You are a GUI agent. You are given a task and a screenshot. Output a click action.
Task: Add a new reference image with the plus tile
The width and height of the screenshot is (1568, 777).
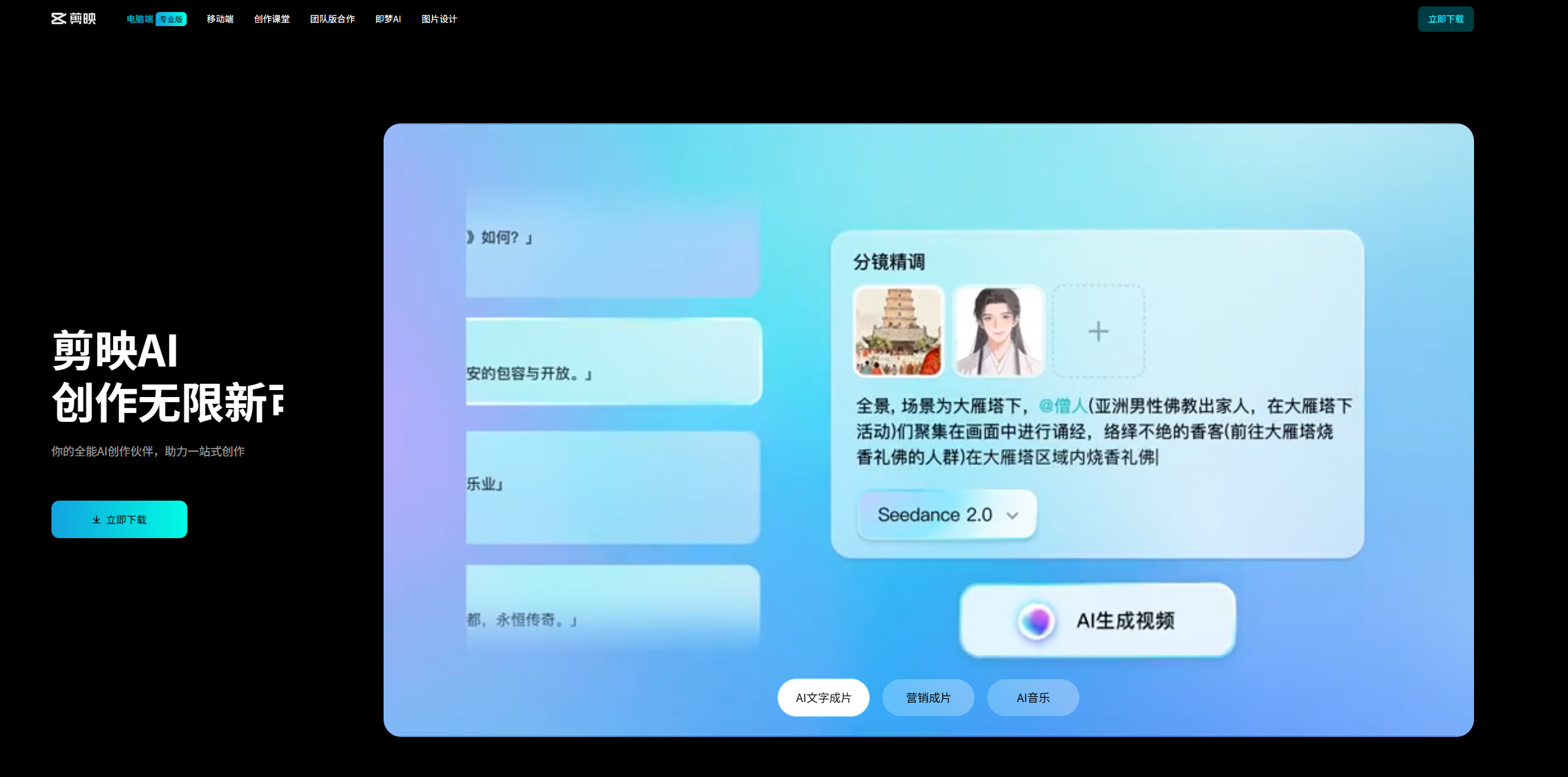tap(1098, 331)
